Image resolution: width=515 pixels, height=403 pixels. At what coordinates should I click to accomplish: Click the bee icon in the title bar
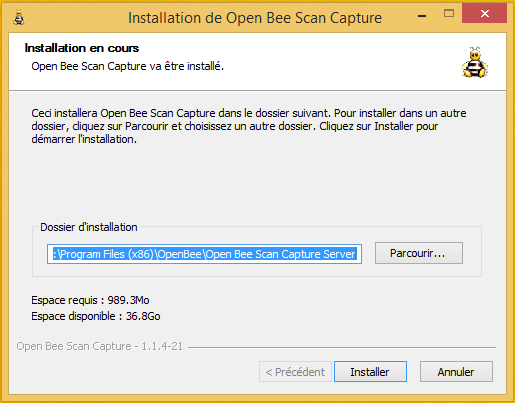(19, 18)
